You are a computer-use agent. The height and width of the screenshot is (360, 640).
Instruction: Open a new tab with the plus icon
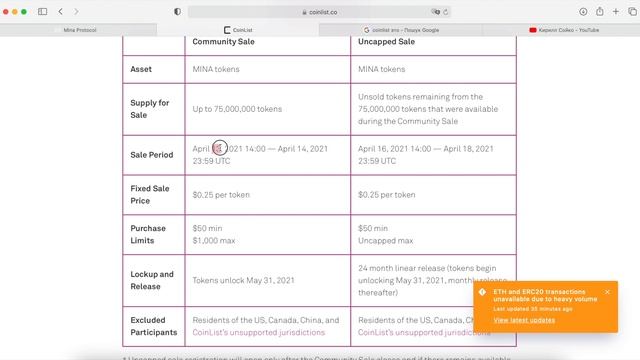click(x=616, y=12)
